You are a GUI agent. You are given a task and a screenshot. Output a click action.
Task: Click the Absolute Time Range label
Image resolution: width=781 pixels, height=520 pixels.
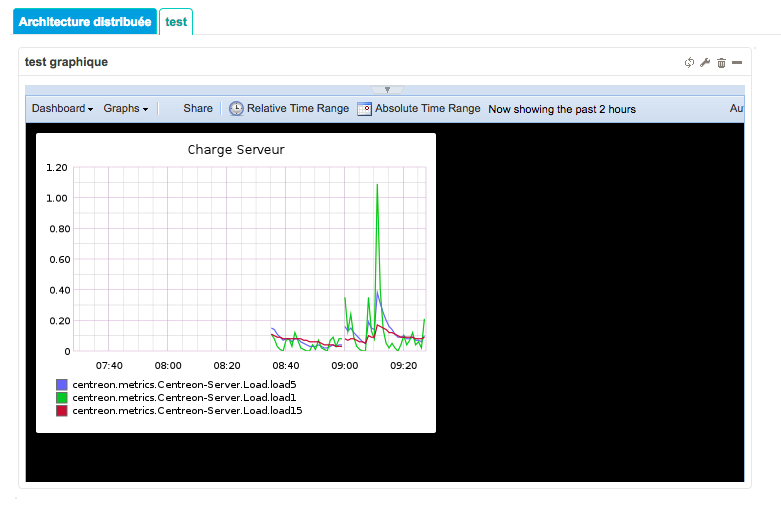click(427, 109)
